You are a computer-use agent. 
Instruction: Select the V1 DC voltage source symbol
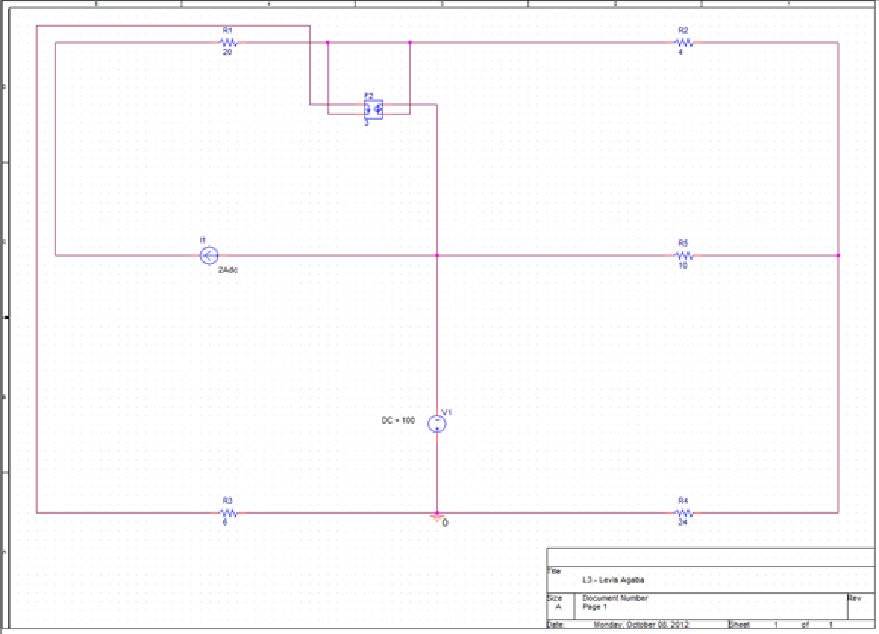click(436, 424)
